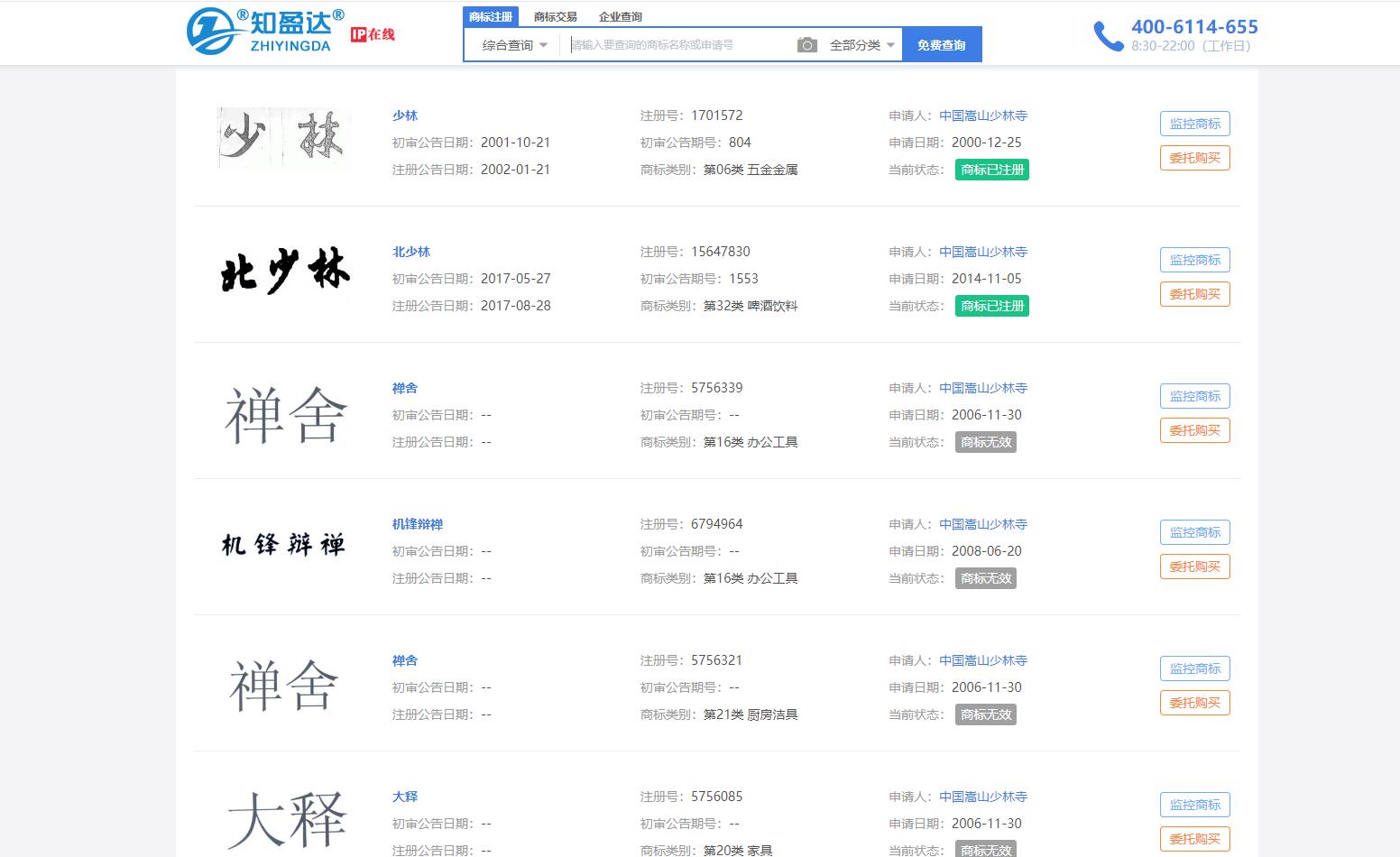Screen dimensions: 1400x857
Task: Click the 大释 trademark image thumbnail
Action: pyautogui.click(x=284, y=819)
